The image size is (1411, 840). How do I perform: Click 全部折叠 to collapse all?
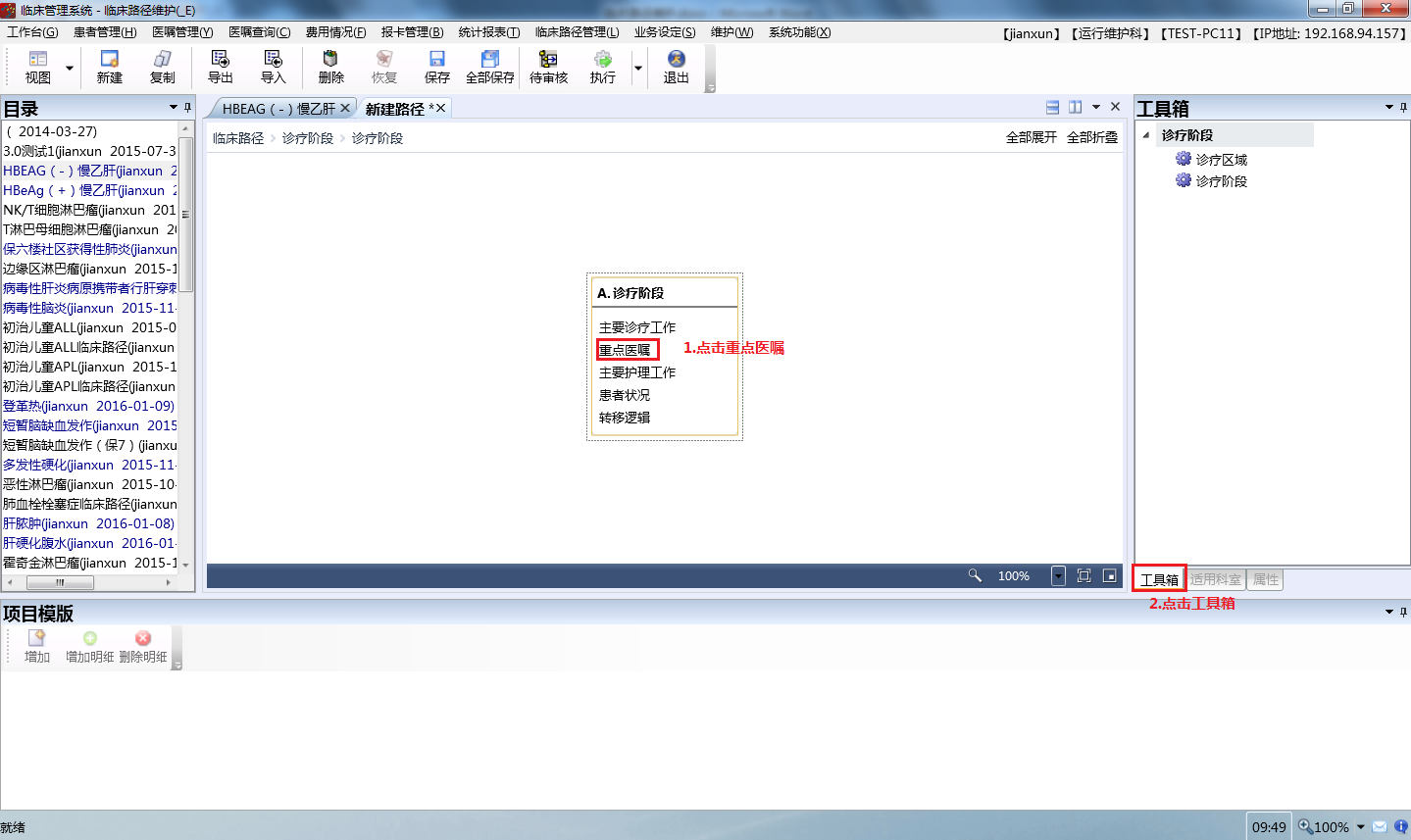click(1092, 137)
